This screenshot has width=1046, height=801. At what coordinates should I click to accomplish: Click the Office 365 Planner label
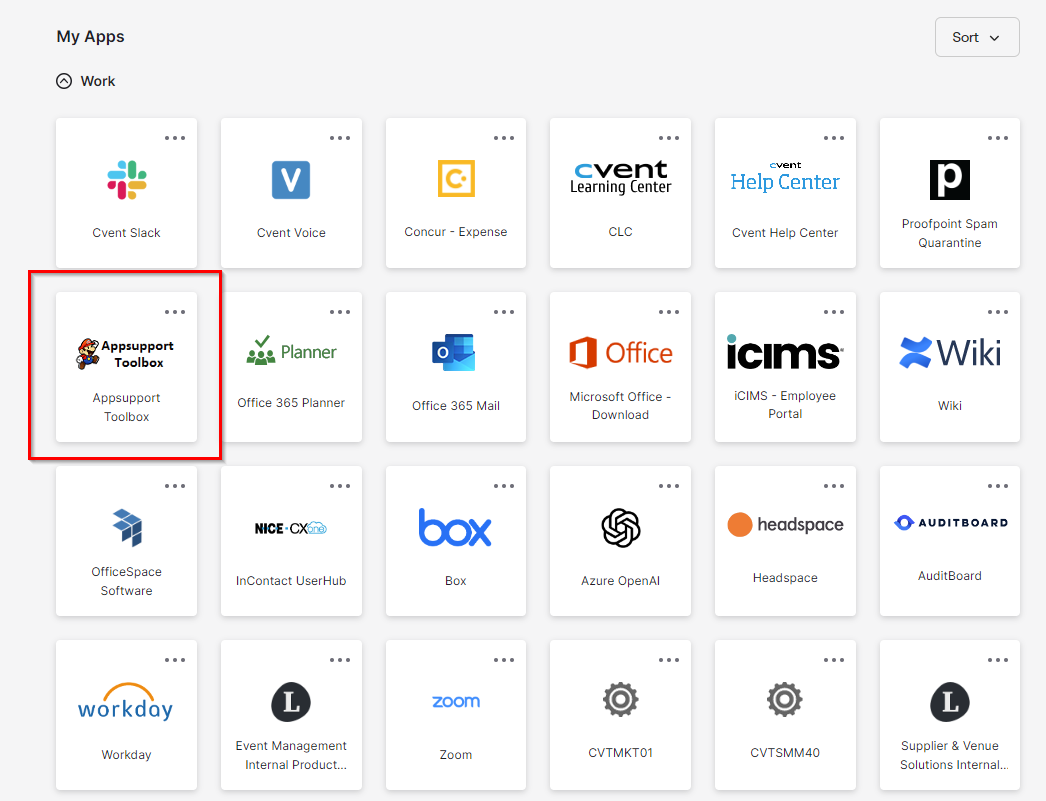291,403
